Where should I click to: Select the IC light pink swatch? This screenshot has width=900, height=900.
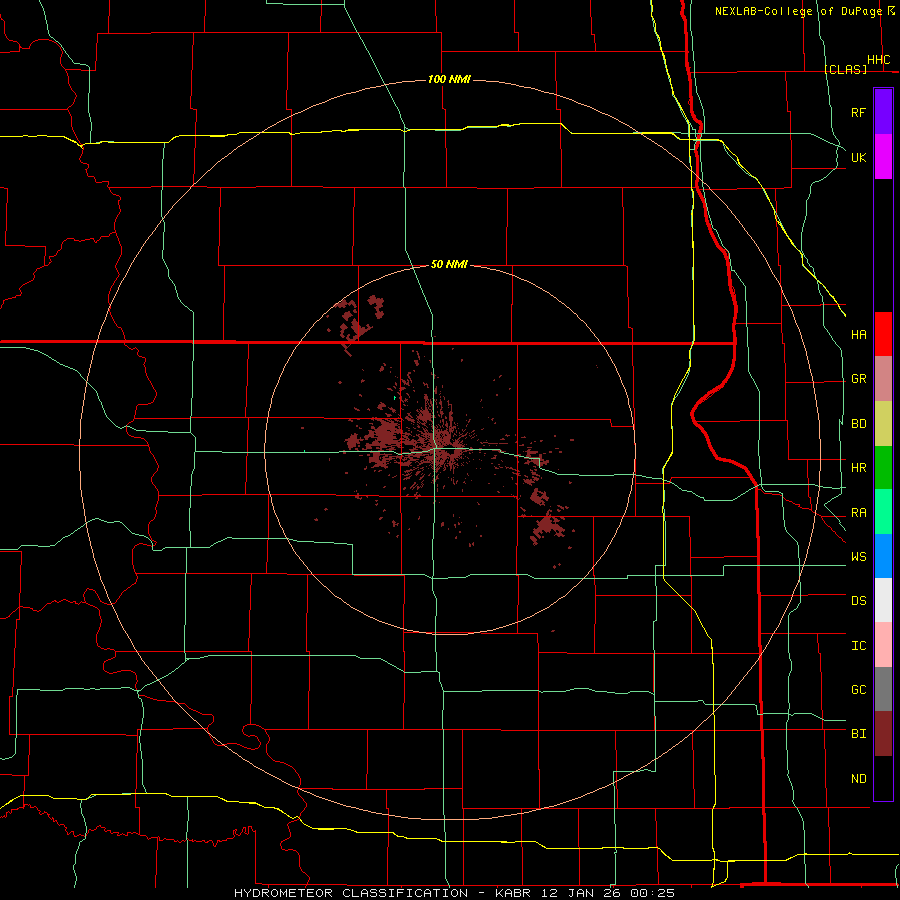click(x=883, y=645)
